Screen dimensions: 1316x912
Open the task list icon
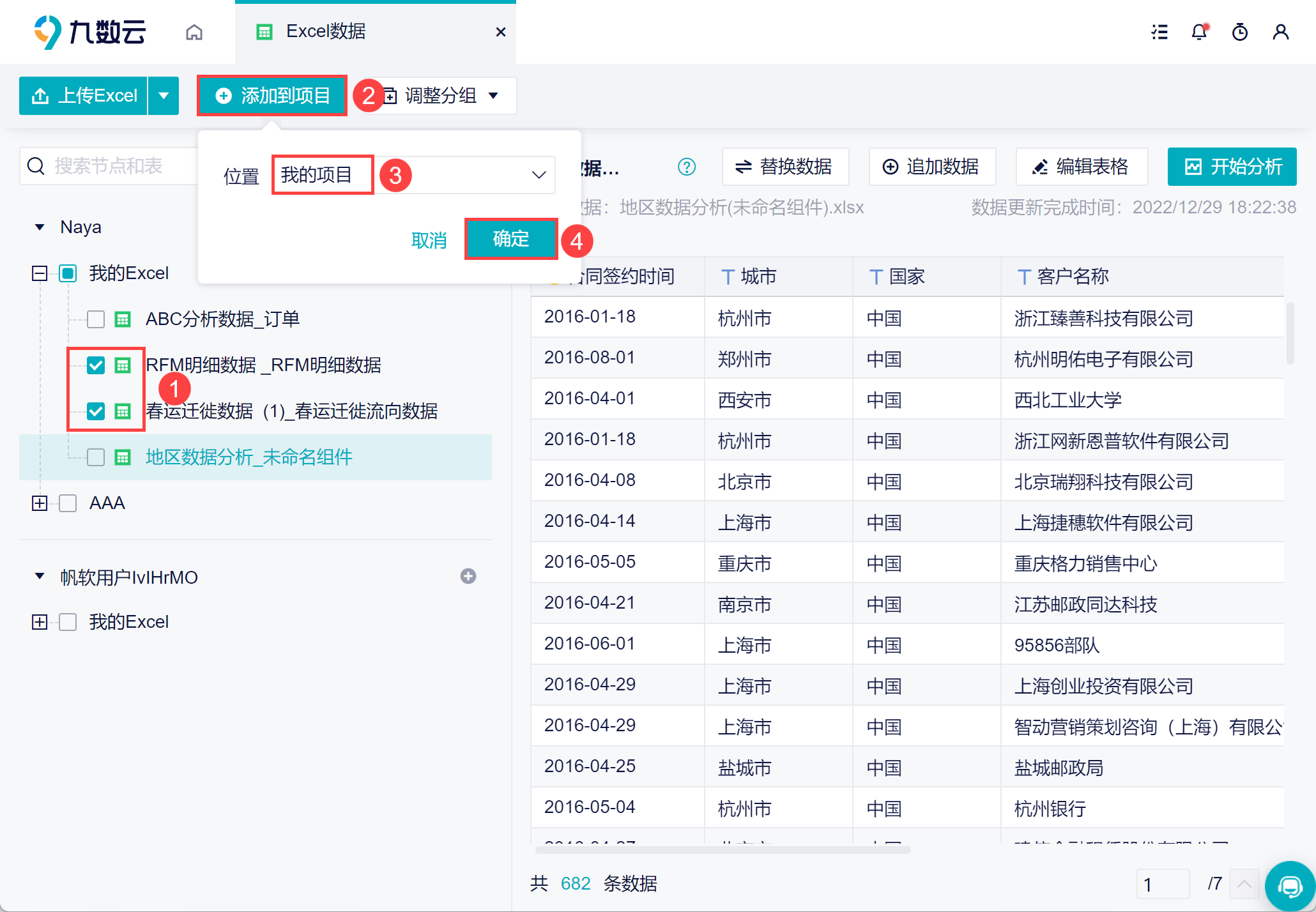(x=1159, y=32)
